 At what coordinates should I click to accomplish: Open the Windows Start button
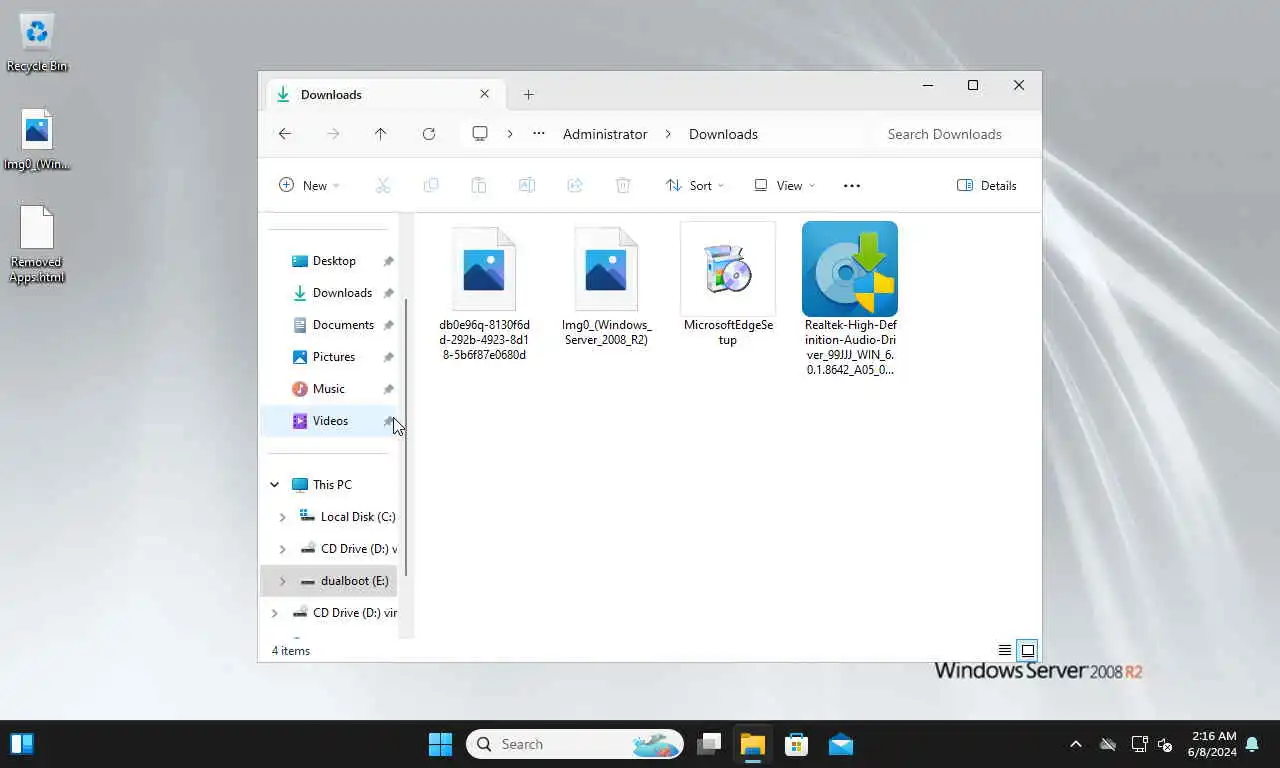pos(440,744)
